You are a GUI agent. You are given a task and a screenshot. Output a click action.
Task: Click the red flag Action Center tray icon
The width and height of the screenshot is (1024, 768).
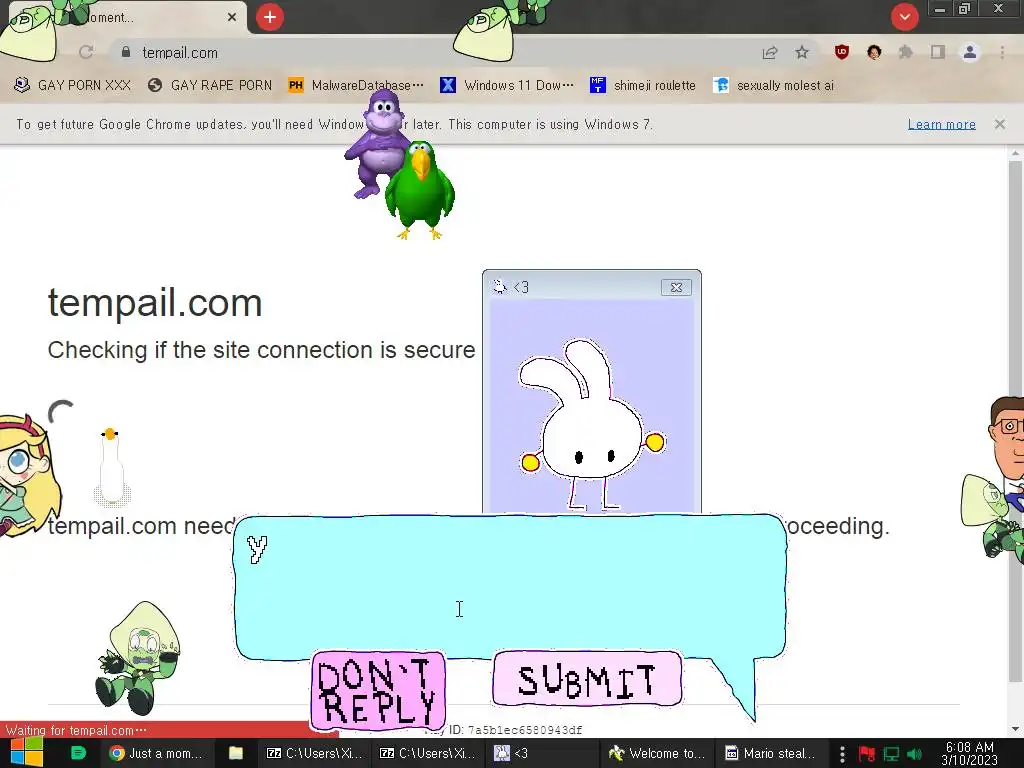coord(866,754)
